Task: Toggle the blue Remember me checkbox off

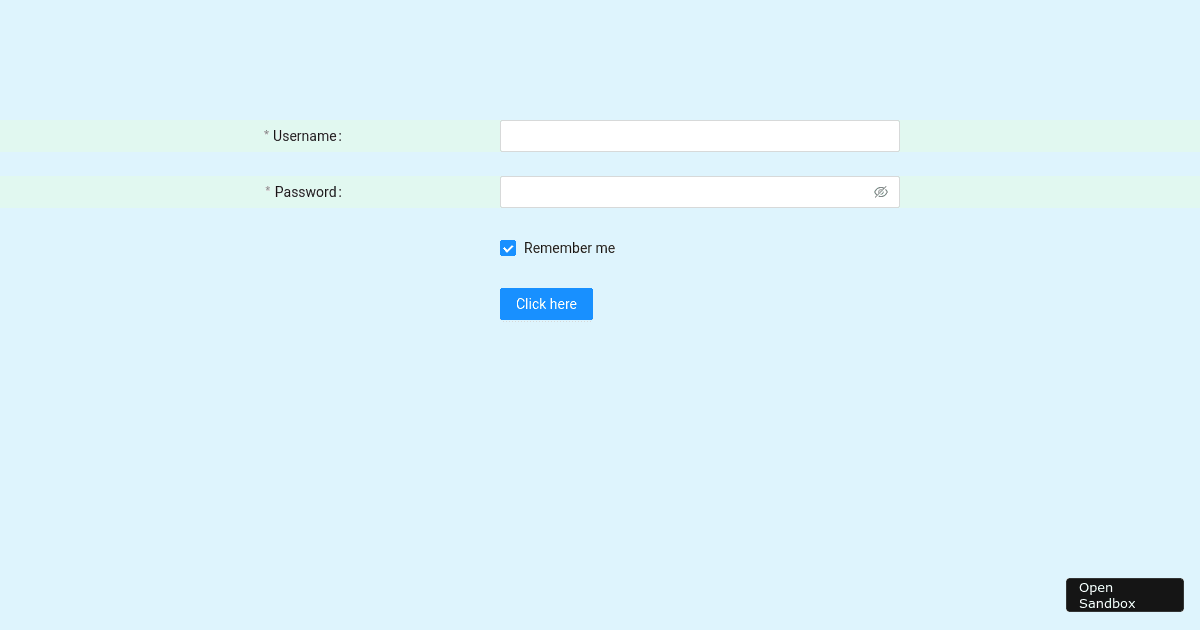Action: 508,248
